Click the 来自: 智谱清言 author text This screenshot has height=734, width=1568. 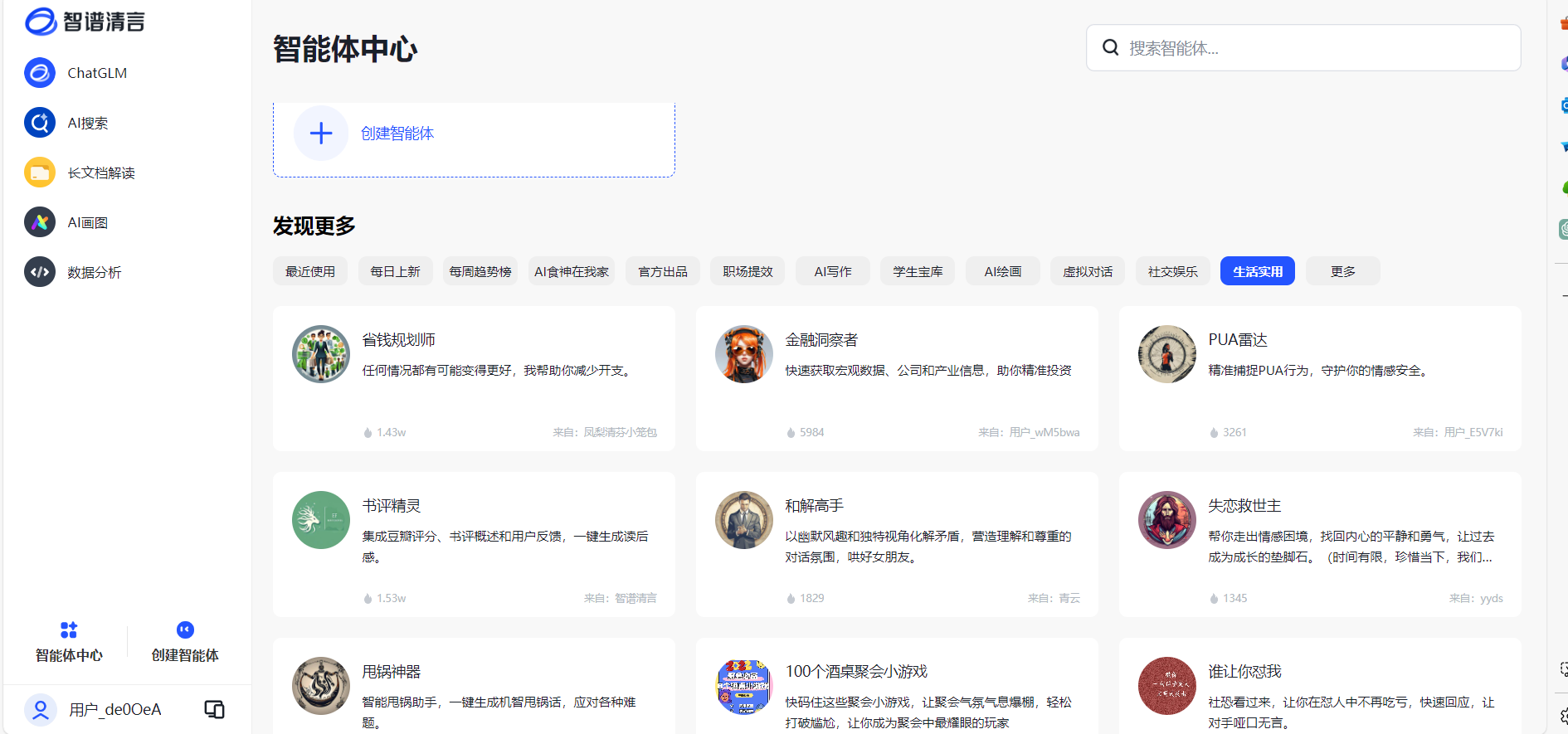(620, 598)
